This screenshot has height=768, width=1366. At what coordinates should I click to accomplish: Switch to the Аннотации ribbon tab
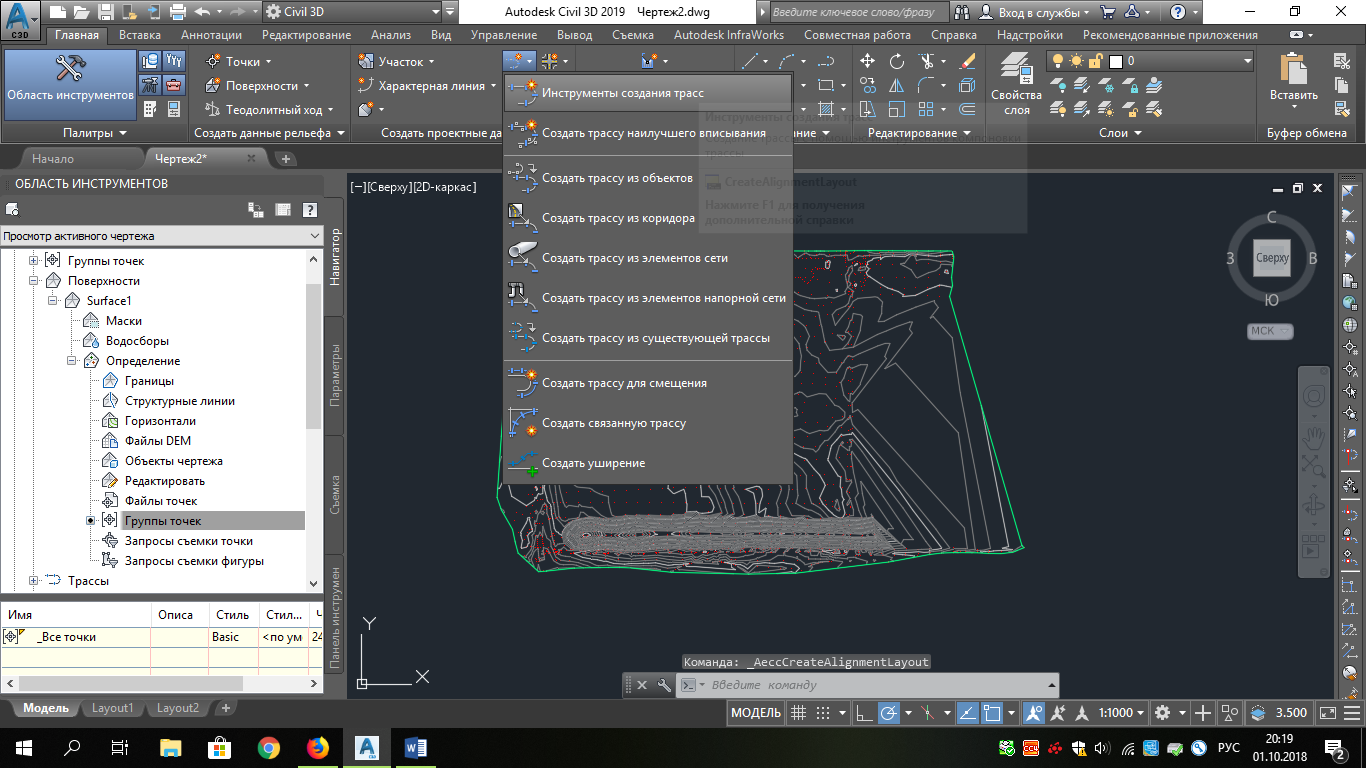(211, 35)
